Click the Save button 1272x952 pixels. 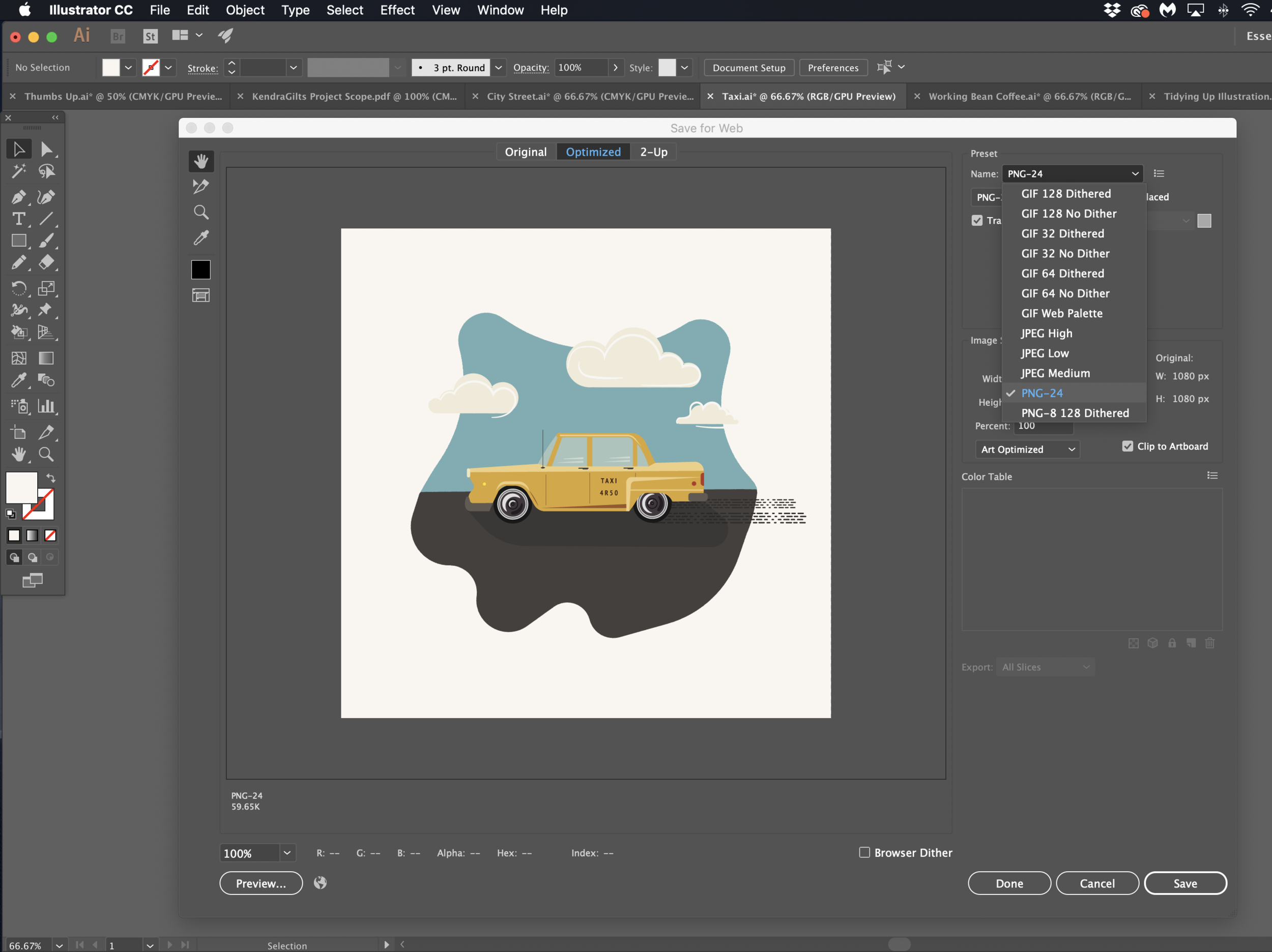(x=1184, y=883)
